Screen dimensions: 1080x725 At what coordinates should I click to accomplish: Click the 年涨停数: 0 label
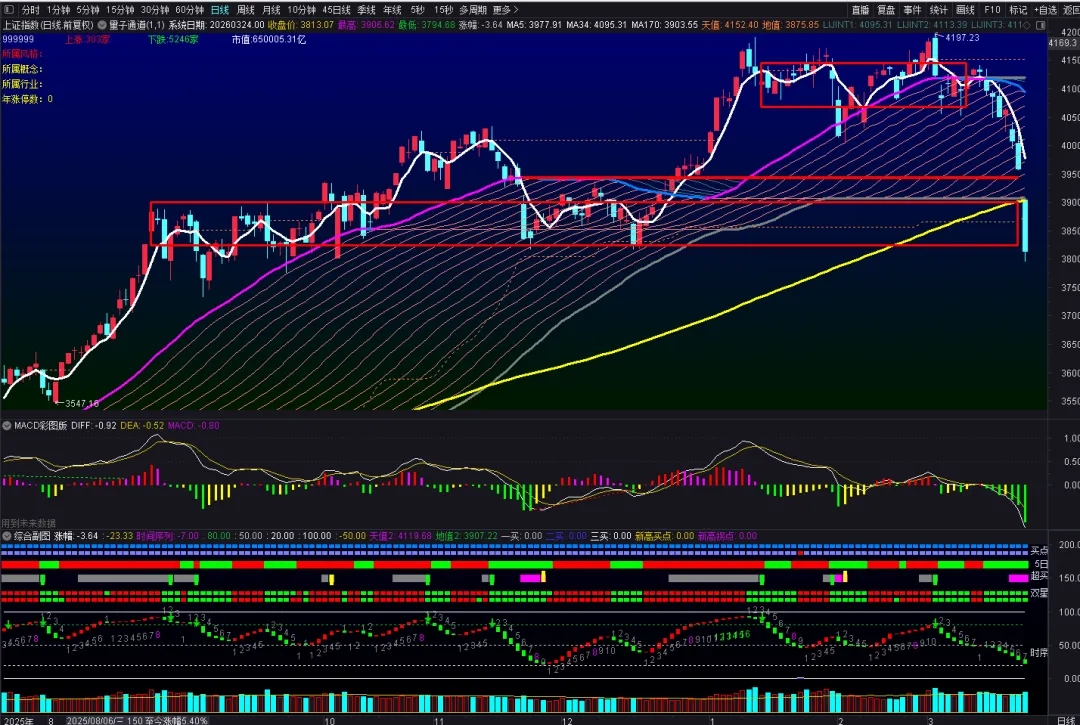[x=28, y=99]
